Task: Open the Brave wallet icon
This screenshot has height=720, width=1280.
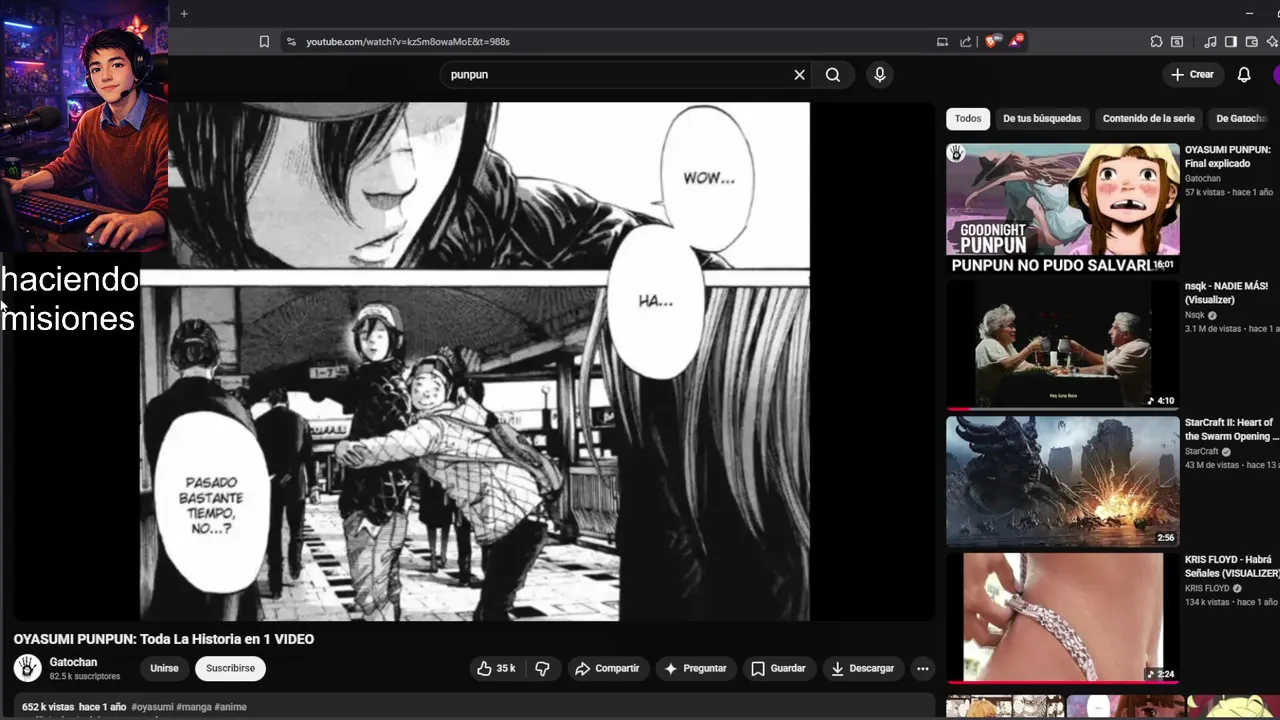Action: coord(1252,42)
